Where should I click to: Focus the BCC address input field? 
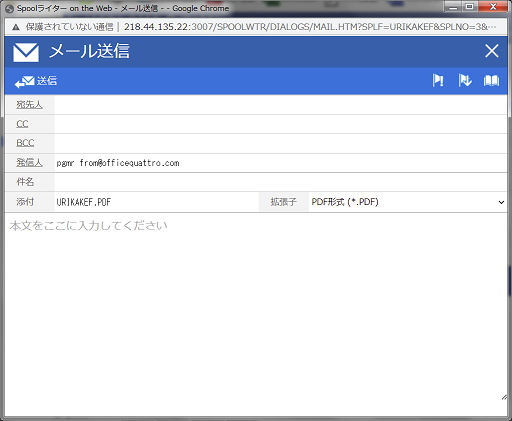point(281,143)
